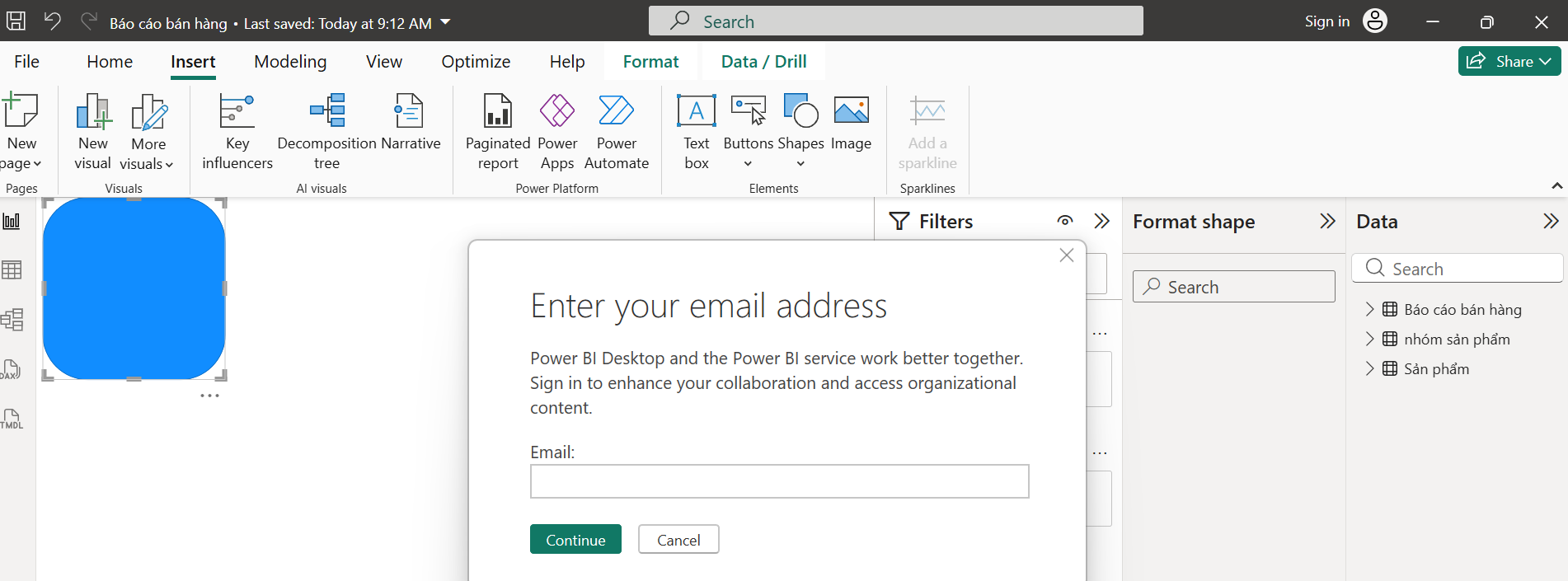Expand the Báo cáo bán hàng table
Screen dimensions: 1568x581
tap(1369, 309)
